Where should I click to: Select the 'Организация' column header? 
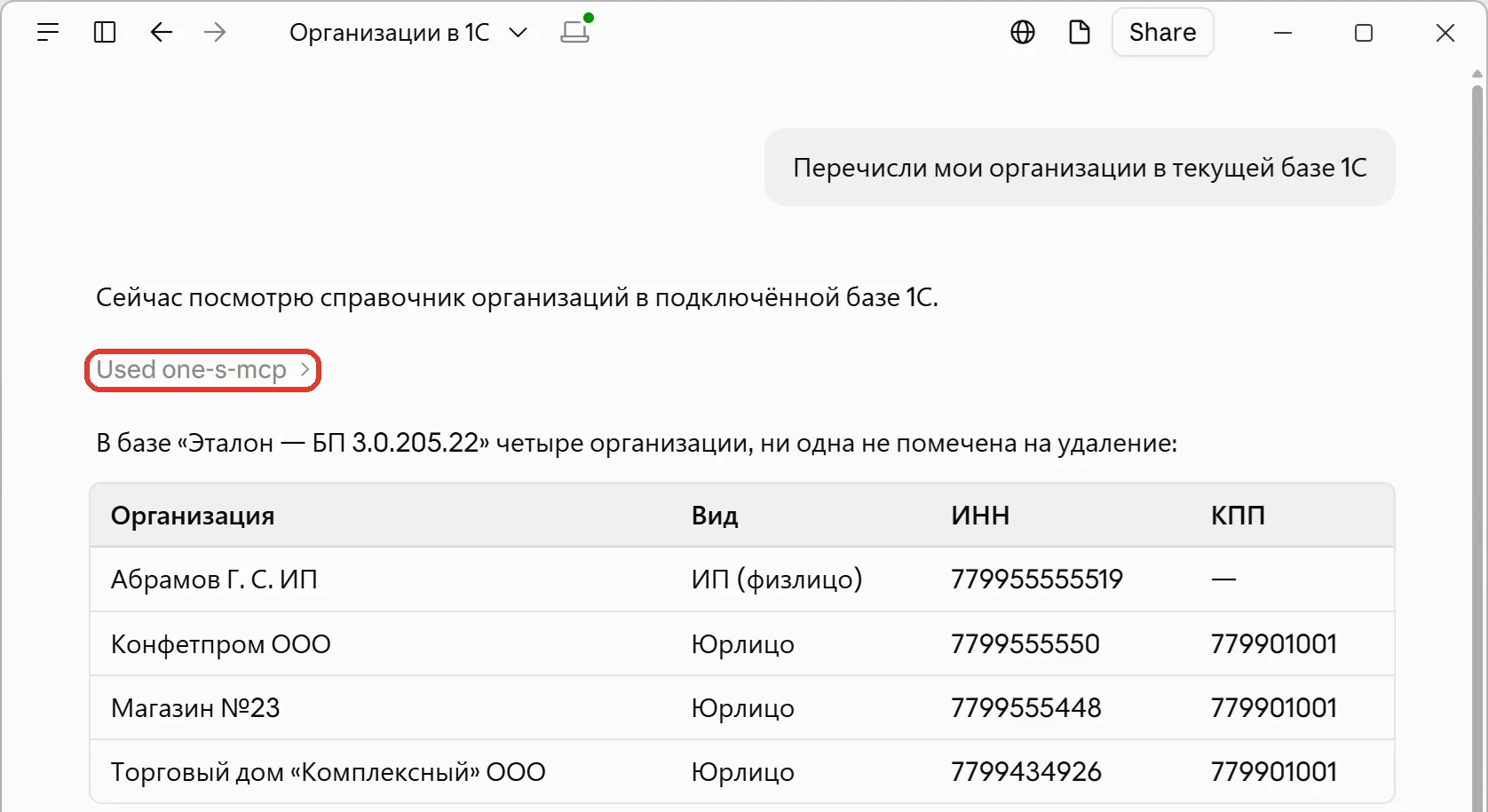193,516
